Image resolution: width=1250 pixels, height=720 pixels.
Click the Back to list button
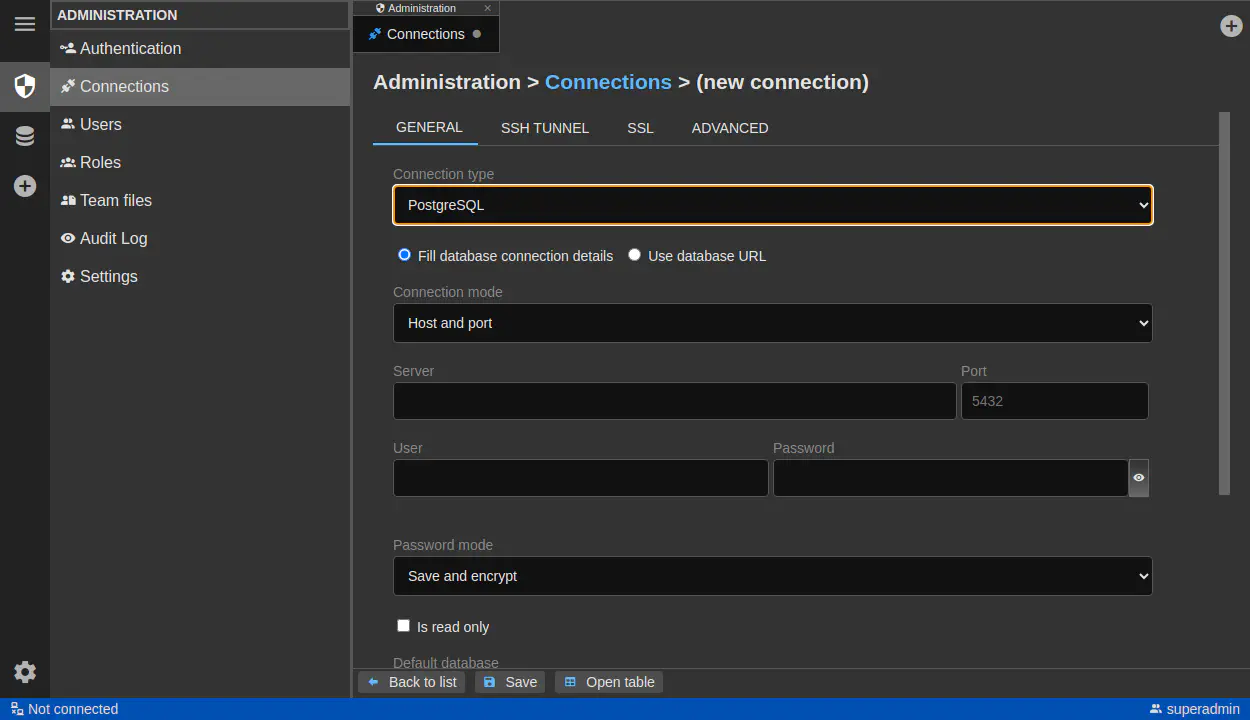point(412,682)
